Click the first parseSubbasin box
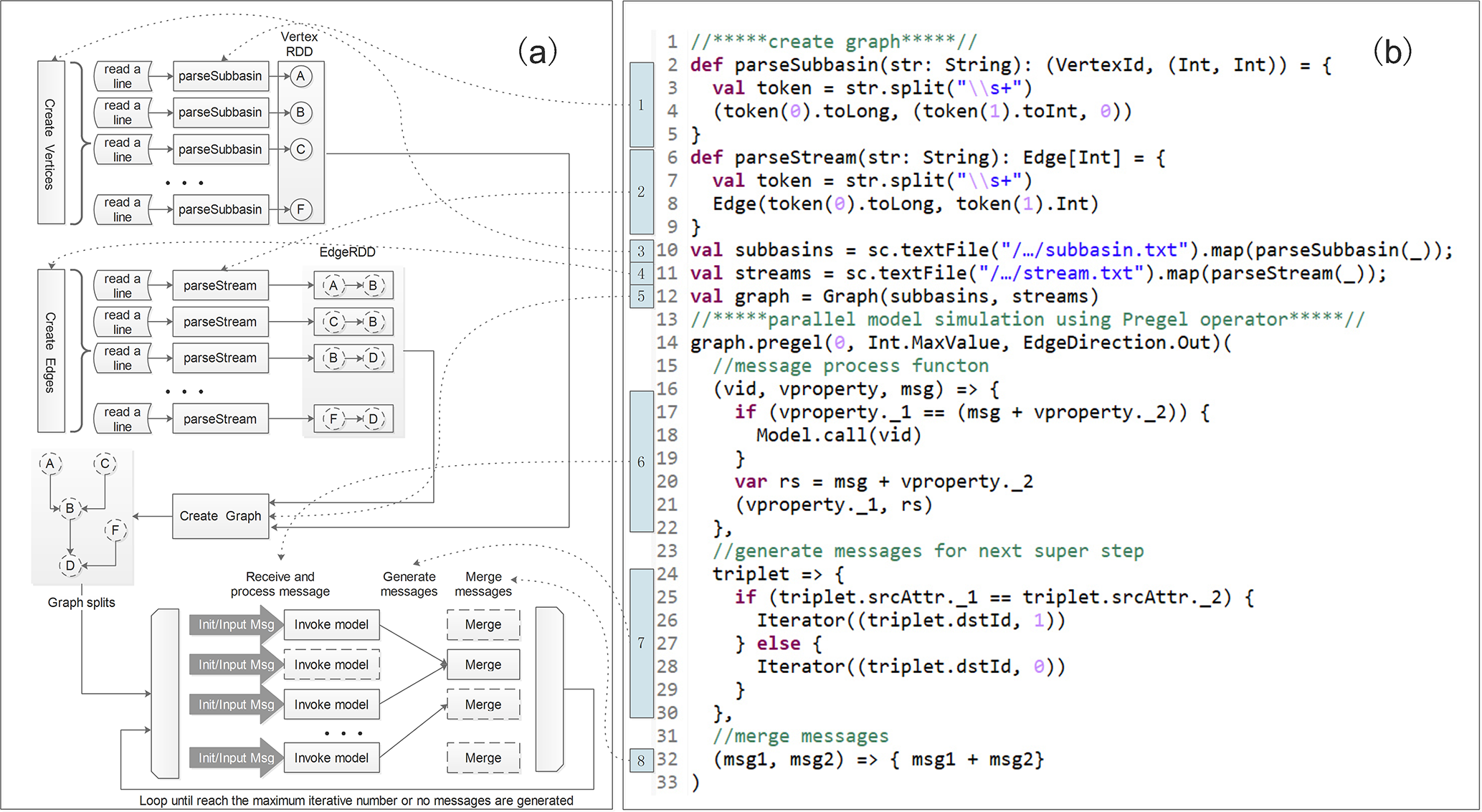 click(x=220, y=76)
